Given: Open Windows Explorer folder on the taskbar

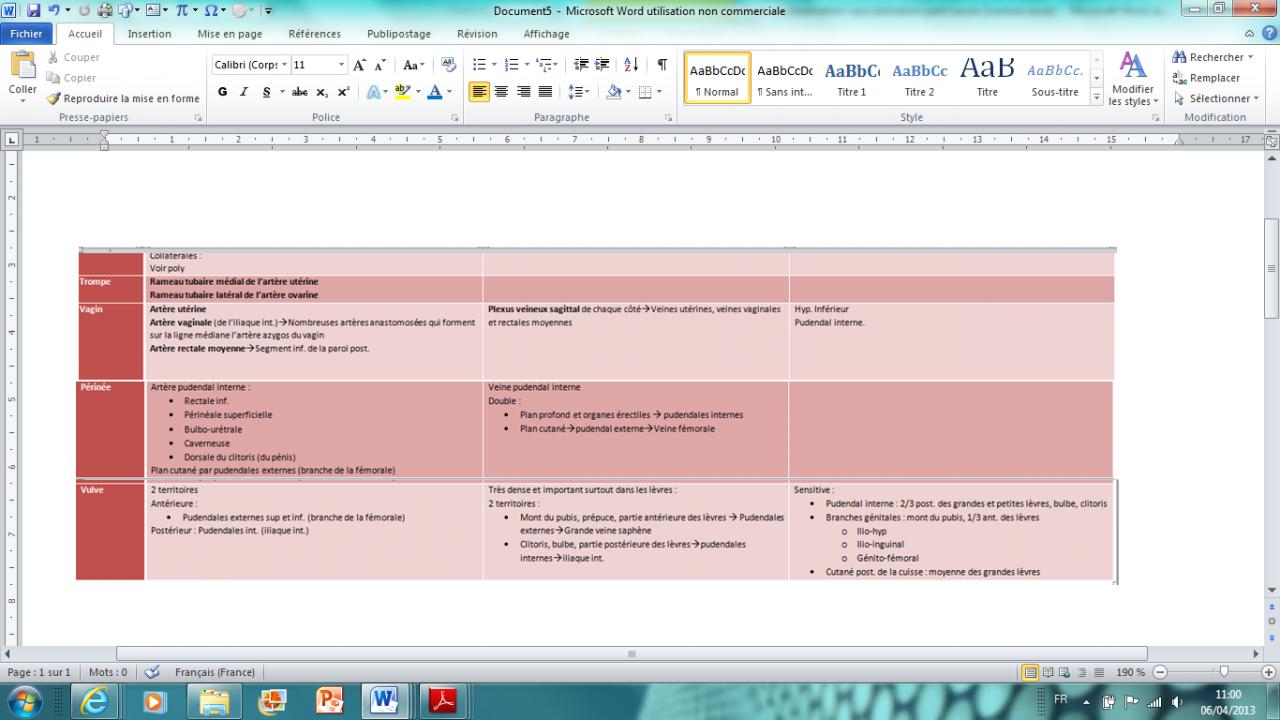Looking at the screenshot, I should (214, 701).
